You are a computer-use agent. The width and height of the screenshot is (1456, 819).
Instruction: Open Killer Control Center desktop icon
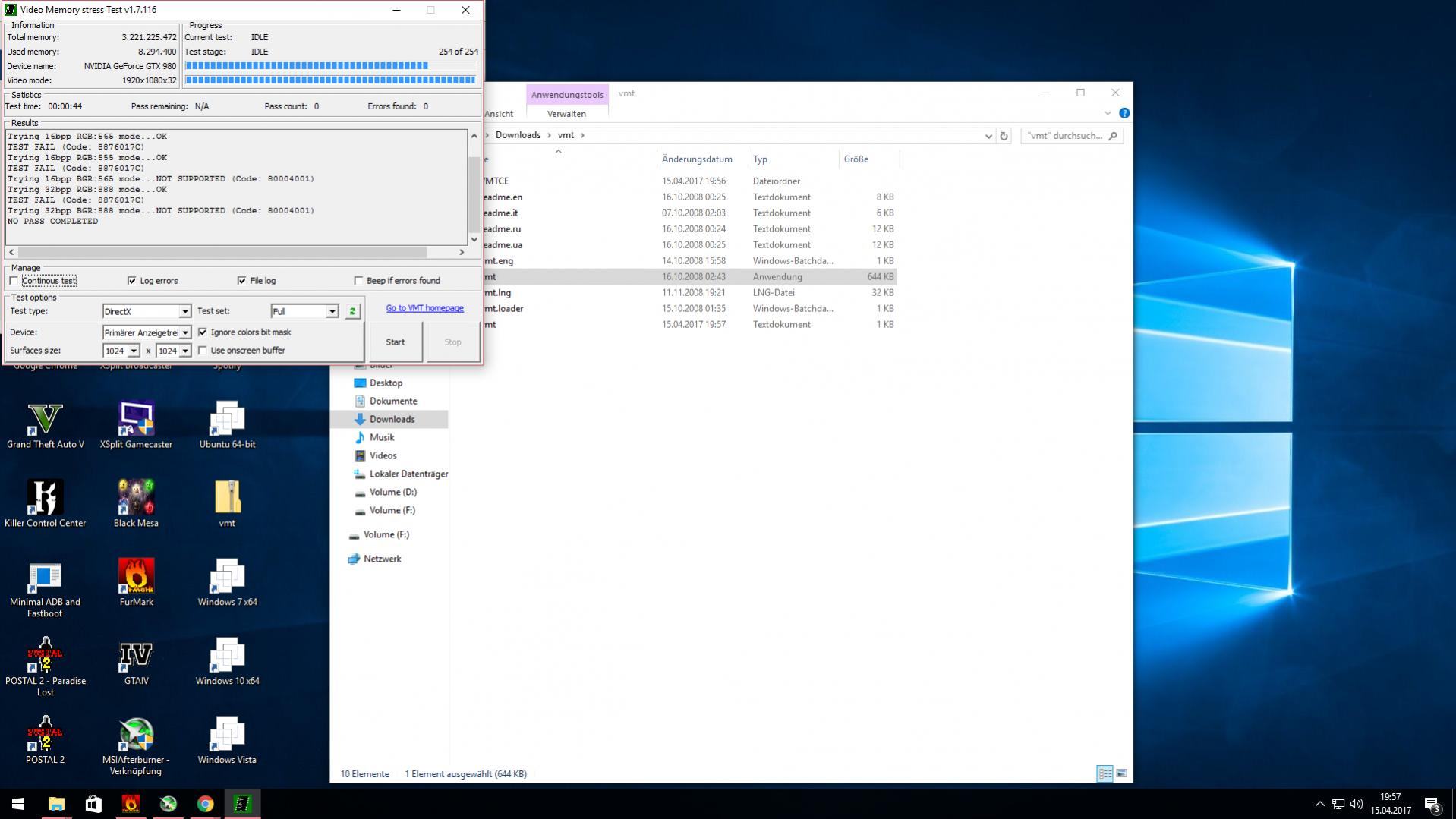pos(45,505)
